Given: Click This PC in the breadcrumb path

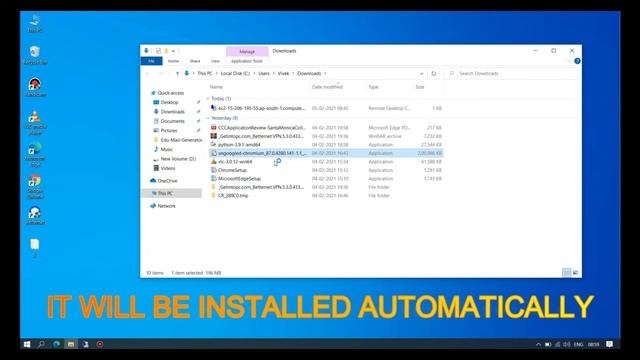Looking at the screenshot, I should point(205,73).
